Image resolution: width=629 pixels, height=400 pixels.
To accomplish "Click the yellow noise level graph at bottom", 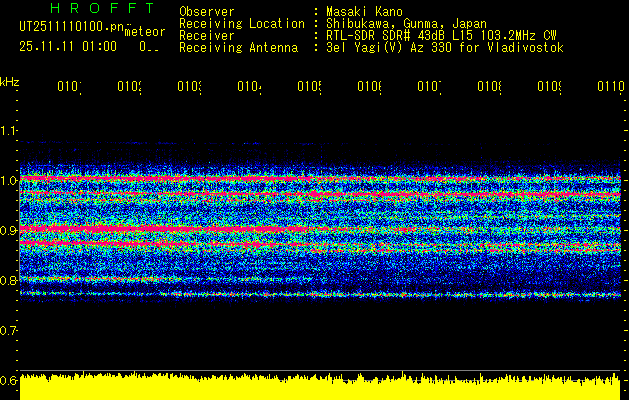I will coord(320,386).
